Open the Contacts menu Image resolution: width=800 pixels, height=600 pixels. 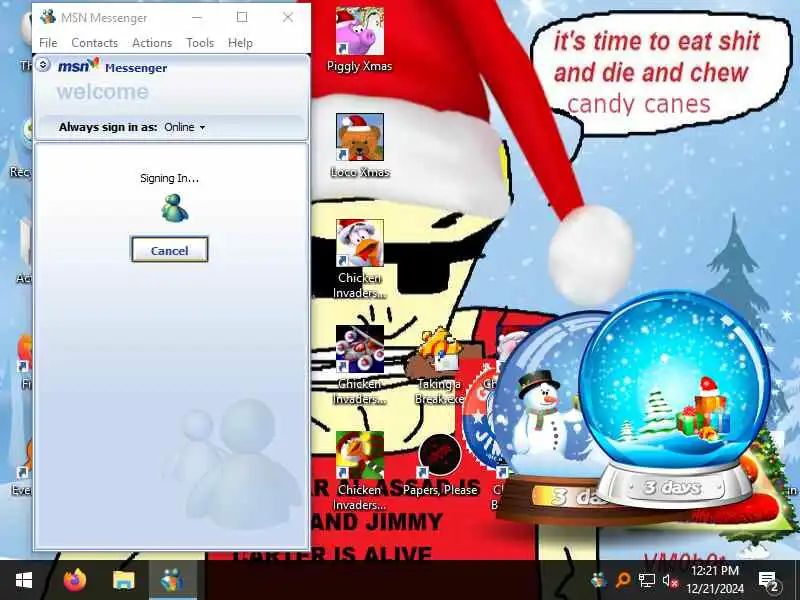(x=94, y=43)
